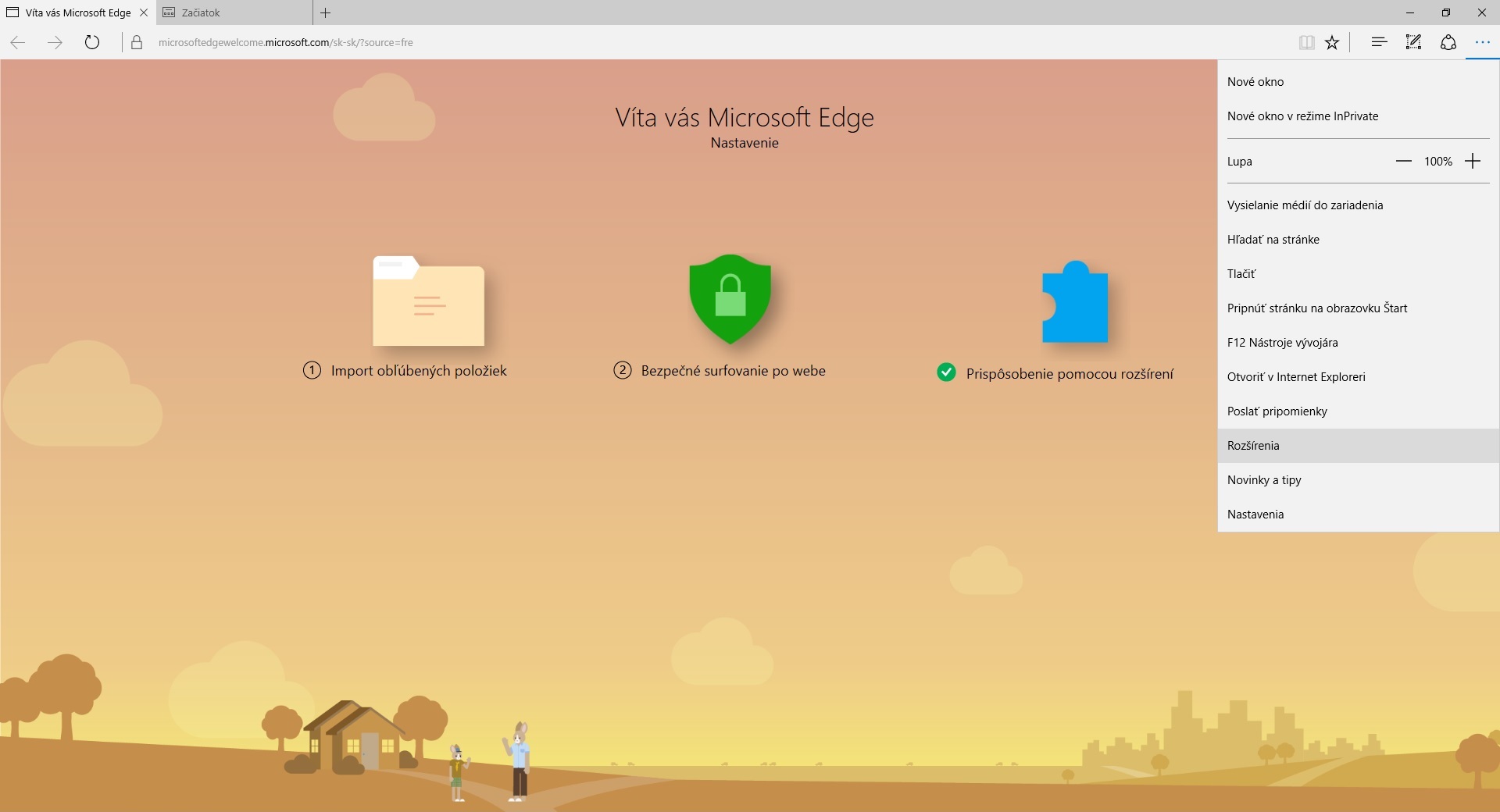Select Vysielanie médií do zariadenia

pos(1359,205)
